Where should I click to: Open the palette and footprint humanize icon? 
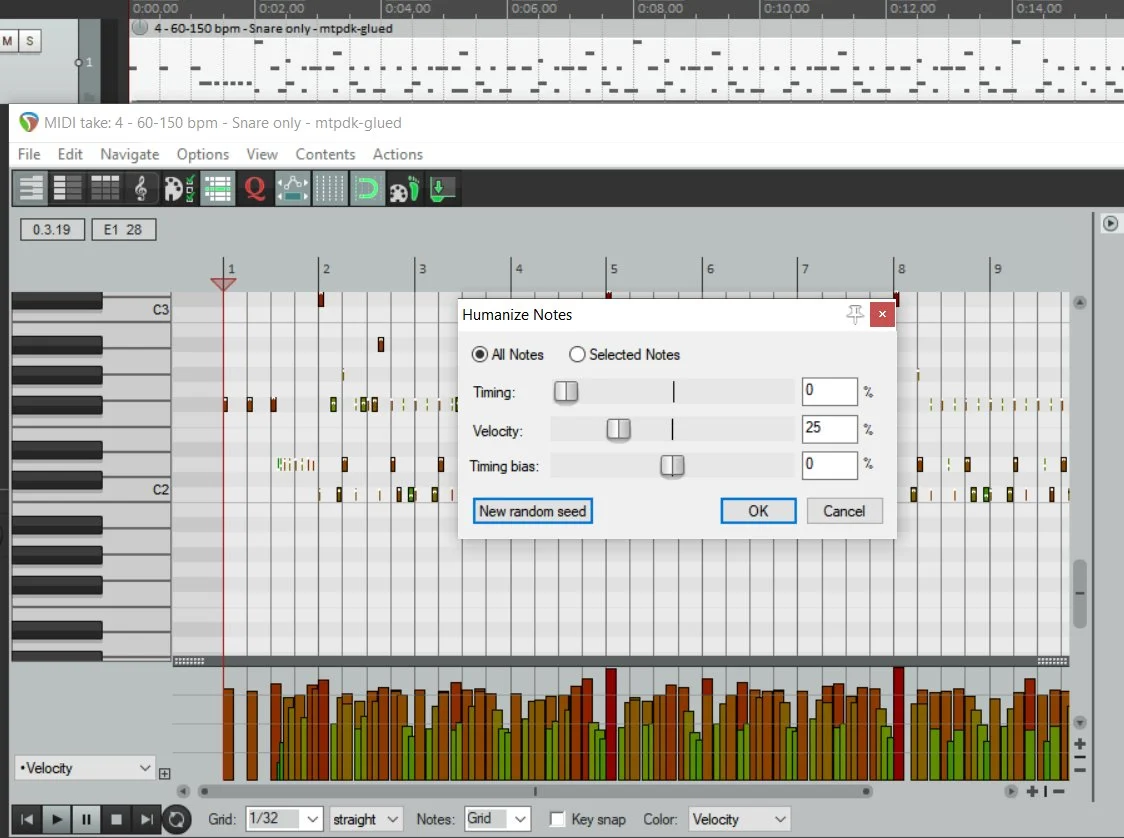(x=404, y=189)
